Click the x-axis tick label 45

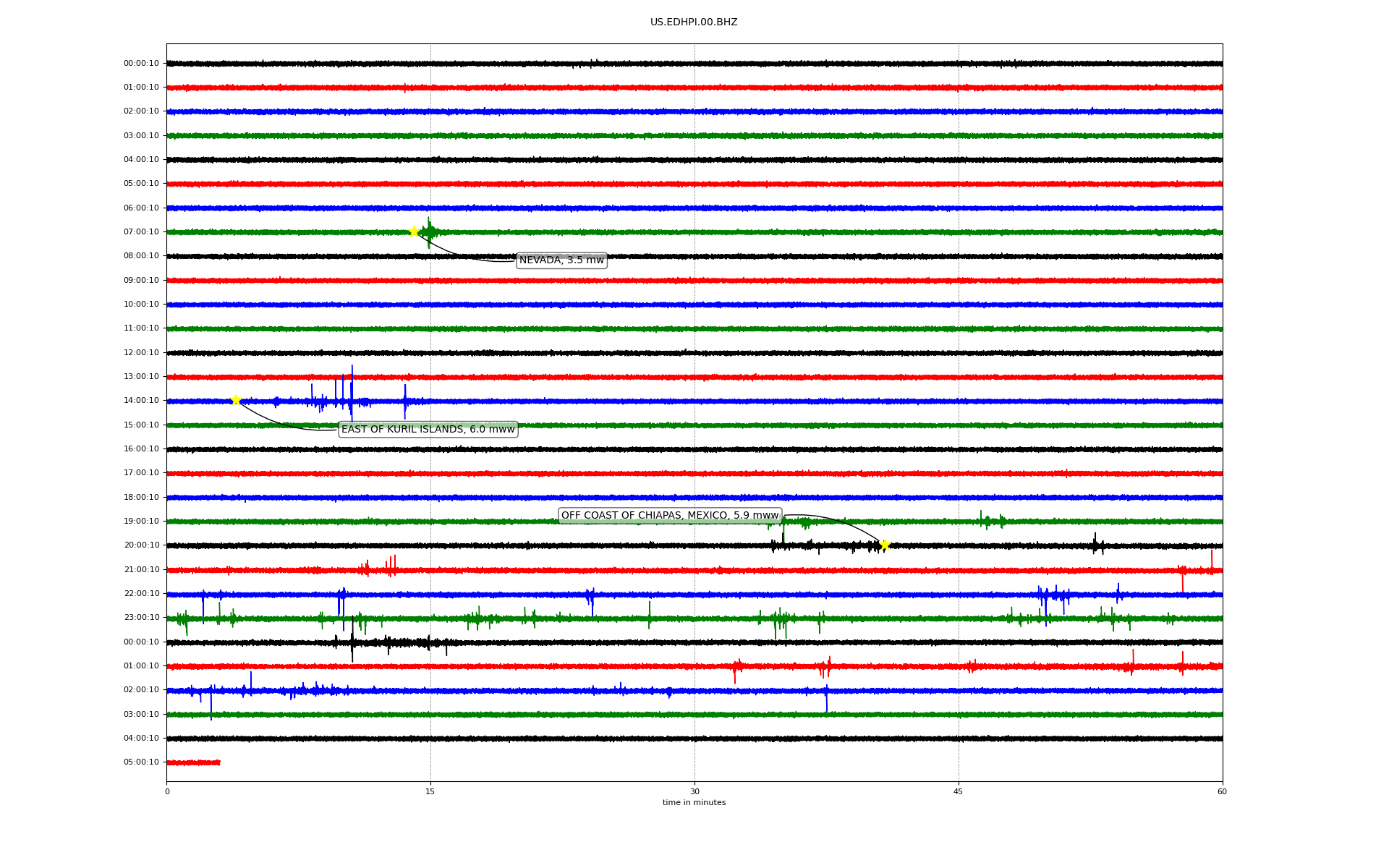click(959, 791)
